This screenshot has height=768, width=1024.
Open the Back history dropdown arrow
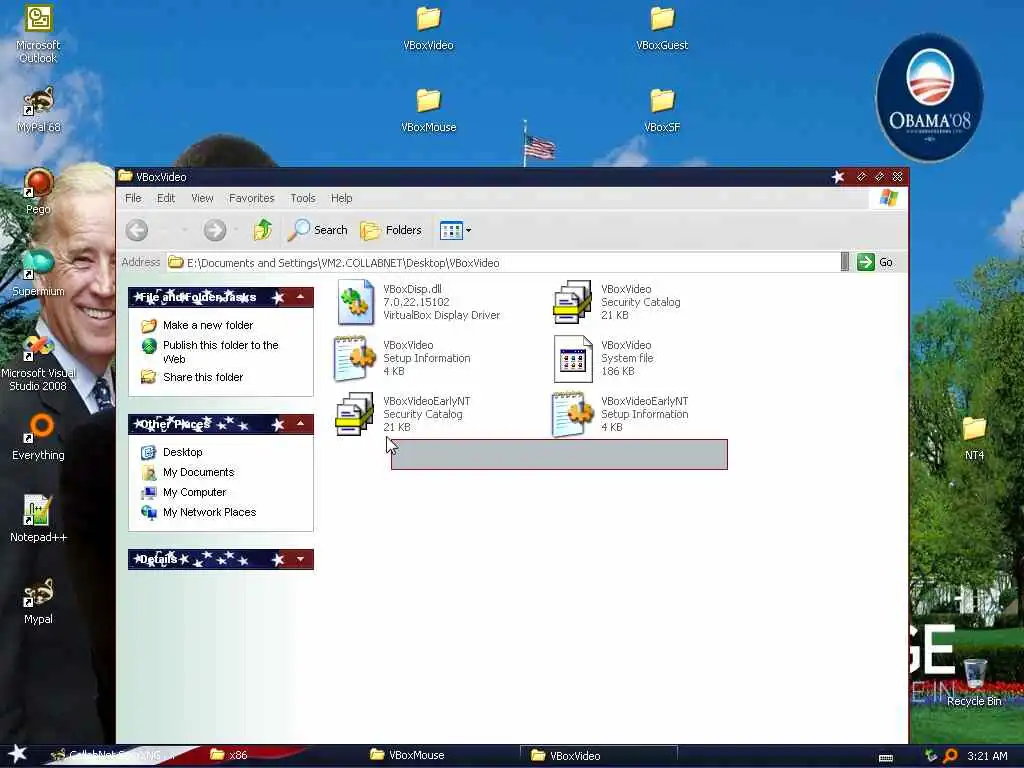[x=184, y=230]
